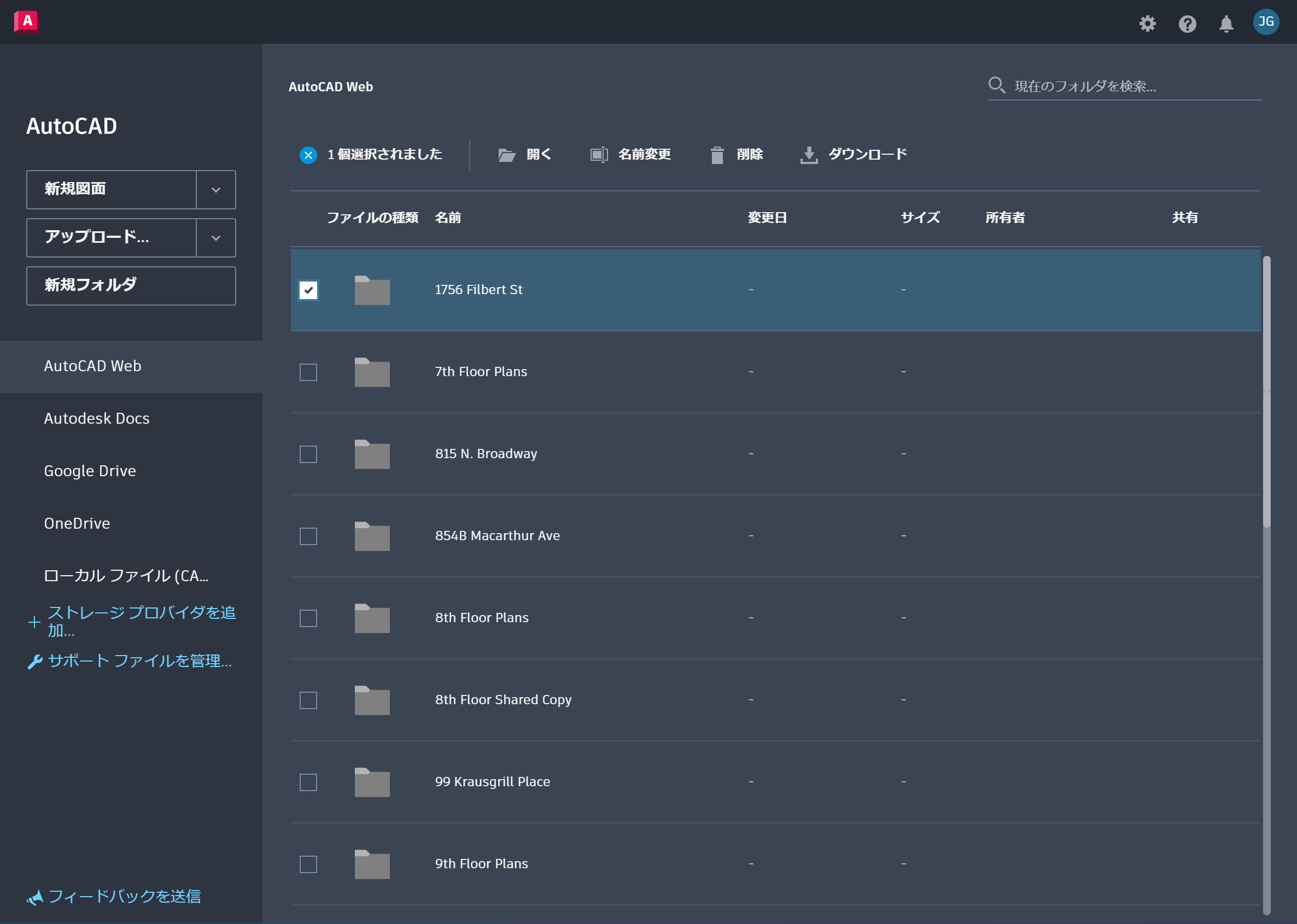
Task: Click folder icon of 99 Krausgrill Place
Action: 372,782
